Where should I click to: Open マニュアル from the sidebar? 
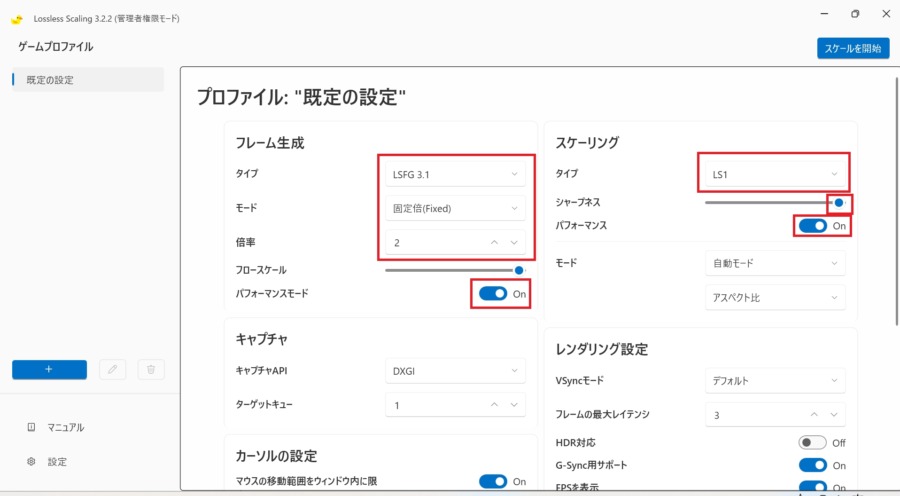pos(68,427)
